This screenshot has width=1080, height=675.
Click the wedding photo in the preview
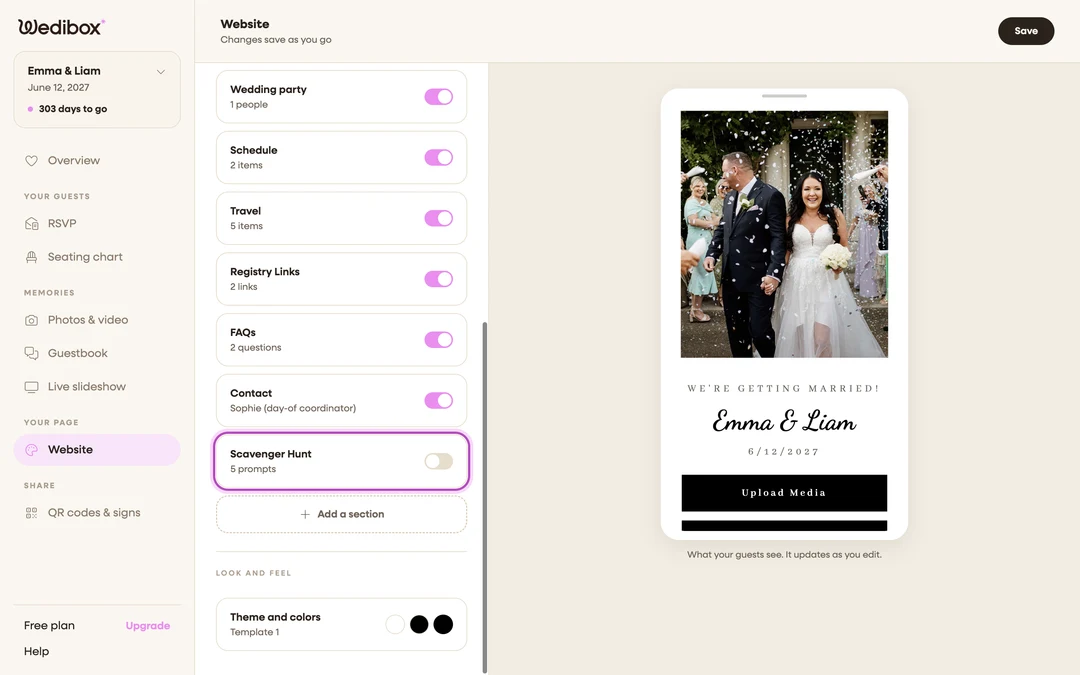pos(784,234)
